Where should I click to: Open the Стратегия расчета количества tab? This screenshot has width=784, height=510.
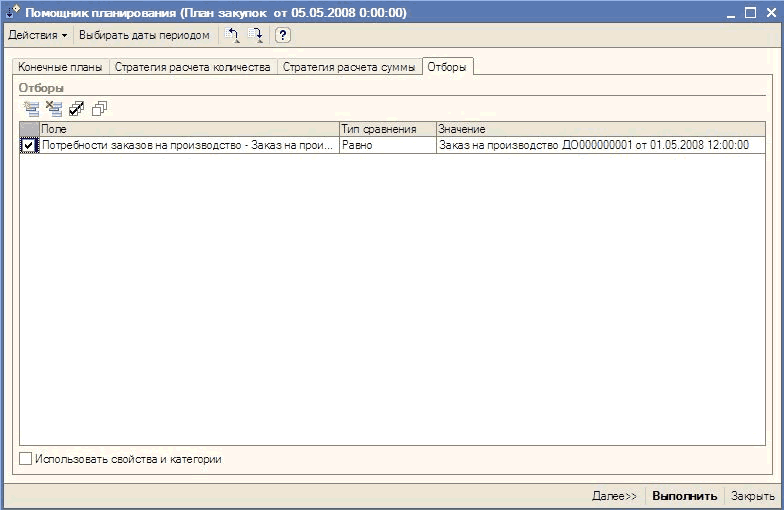click(x=192, y=67)
